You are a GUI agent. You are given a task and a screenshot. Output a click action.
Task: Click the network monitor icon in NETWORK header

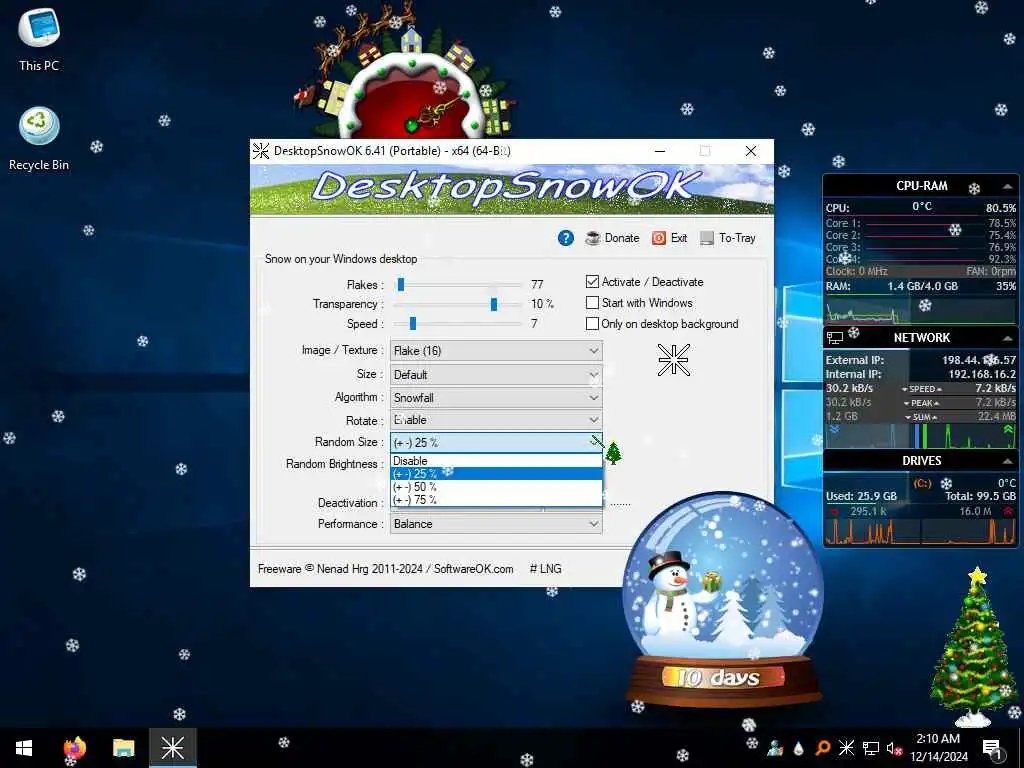[x=835, y=338]
